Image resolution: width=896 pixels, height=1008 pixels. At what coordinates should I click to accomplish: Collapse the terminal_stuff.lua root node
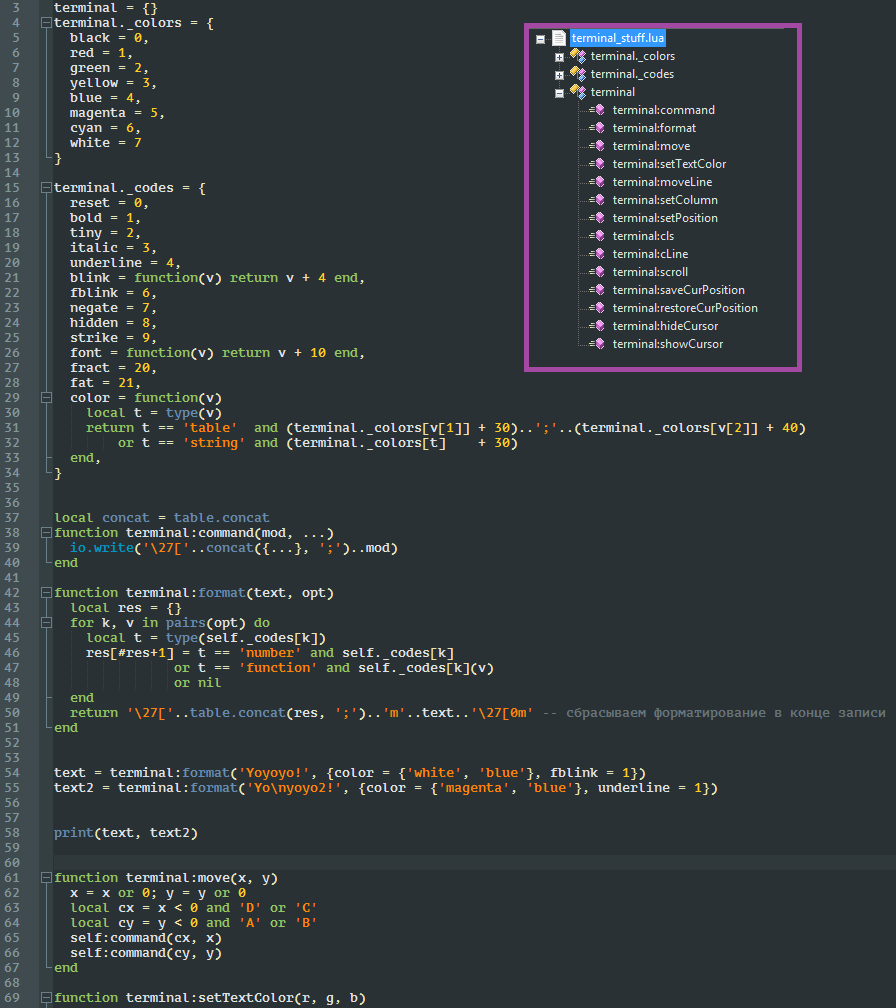click(540, 39)
